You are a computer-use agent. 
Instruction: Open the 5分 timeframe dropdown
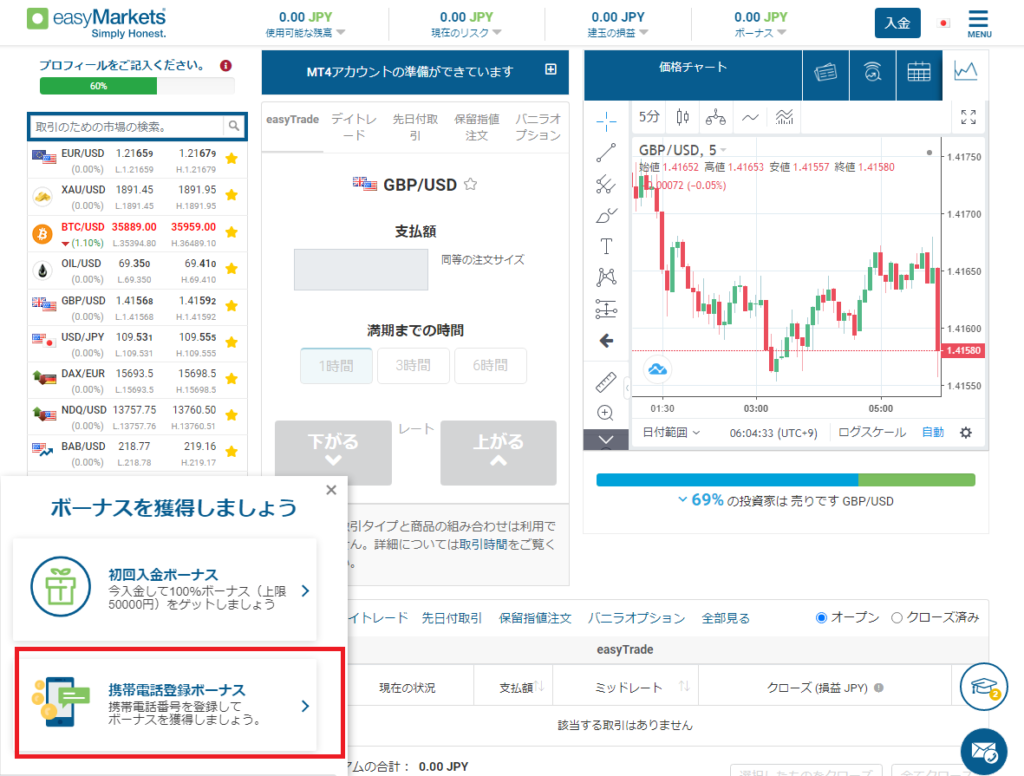649,117
